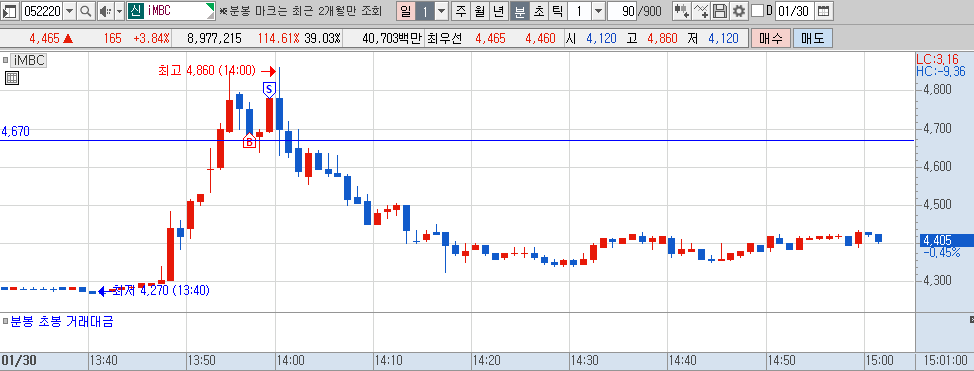This screenshot has width=974, height=371.
Task: Open the stock code search magnifier
Action: pos(86,11)
